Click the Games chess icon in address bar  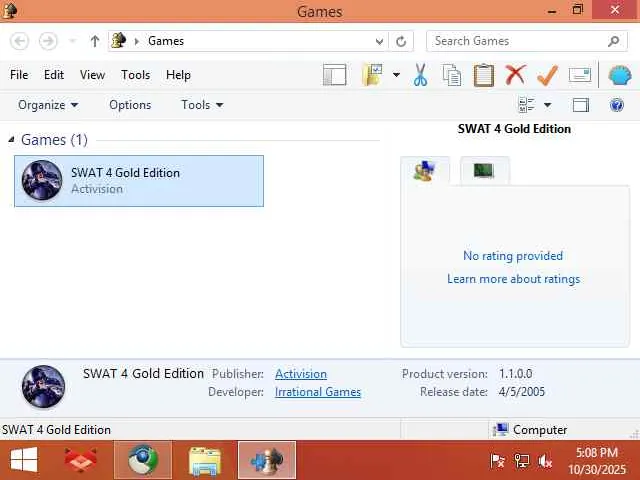(x=118, y=41)
